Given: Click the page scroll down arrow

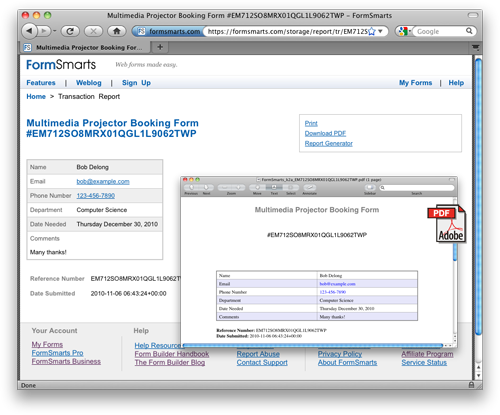Looking at the screenshot, I should tap(478, 375).
